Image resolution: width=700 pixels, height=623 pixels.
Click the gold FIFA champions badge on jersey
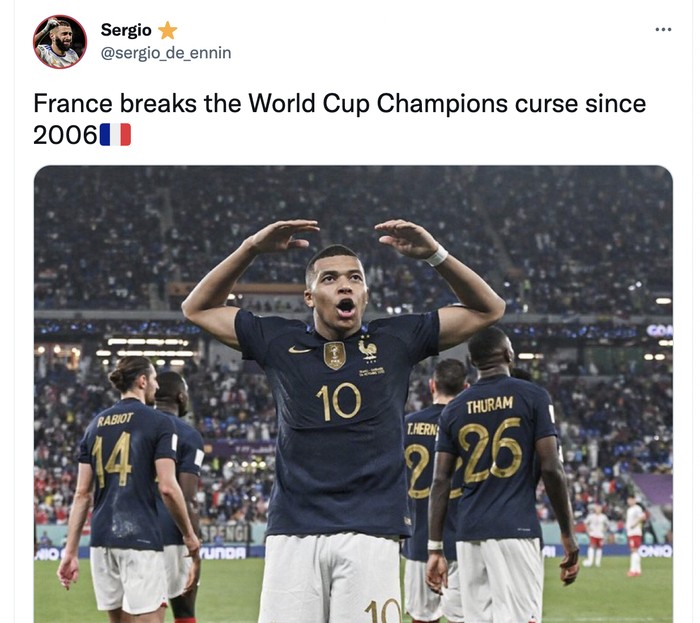click(x=334, y=355)
